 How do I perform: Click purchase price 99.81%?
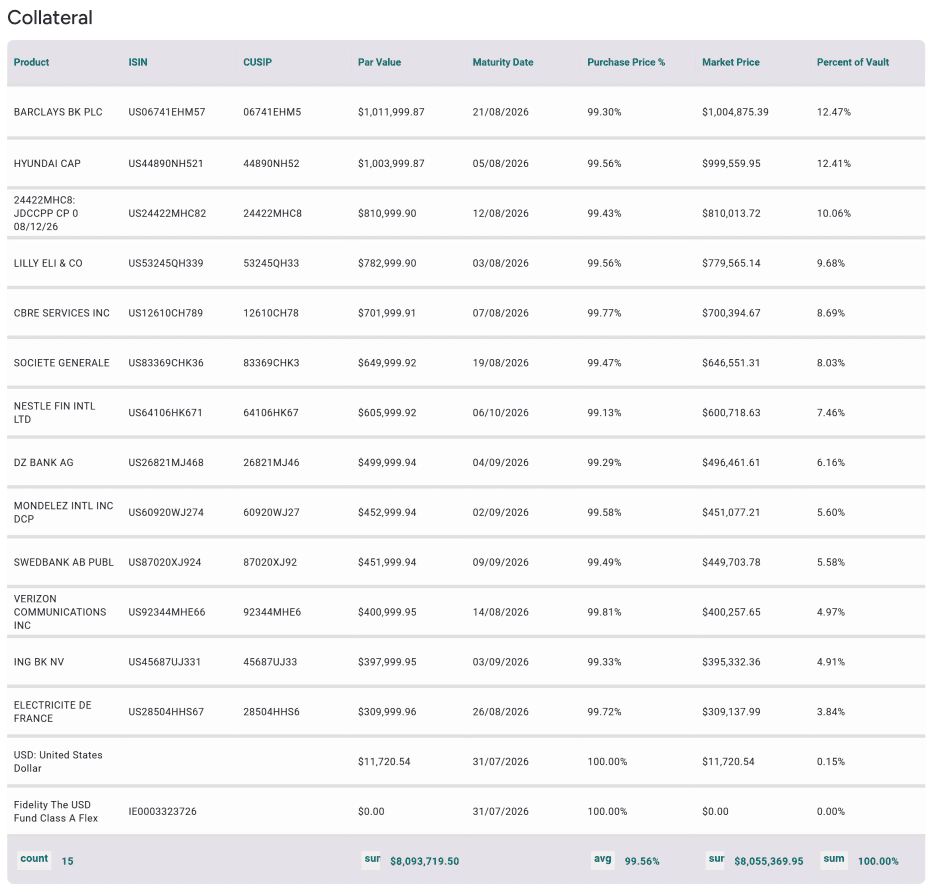click(x=604, y=612)
